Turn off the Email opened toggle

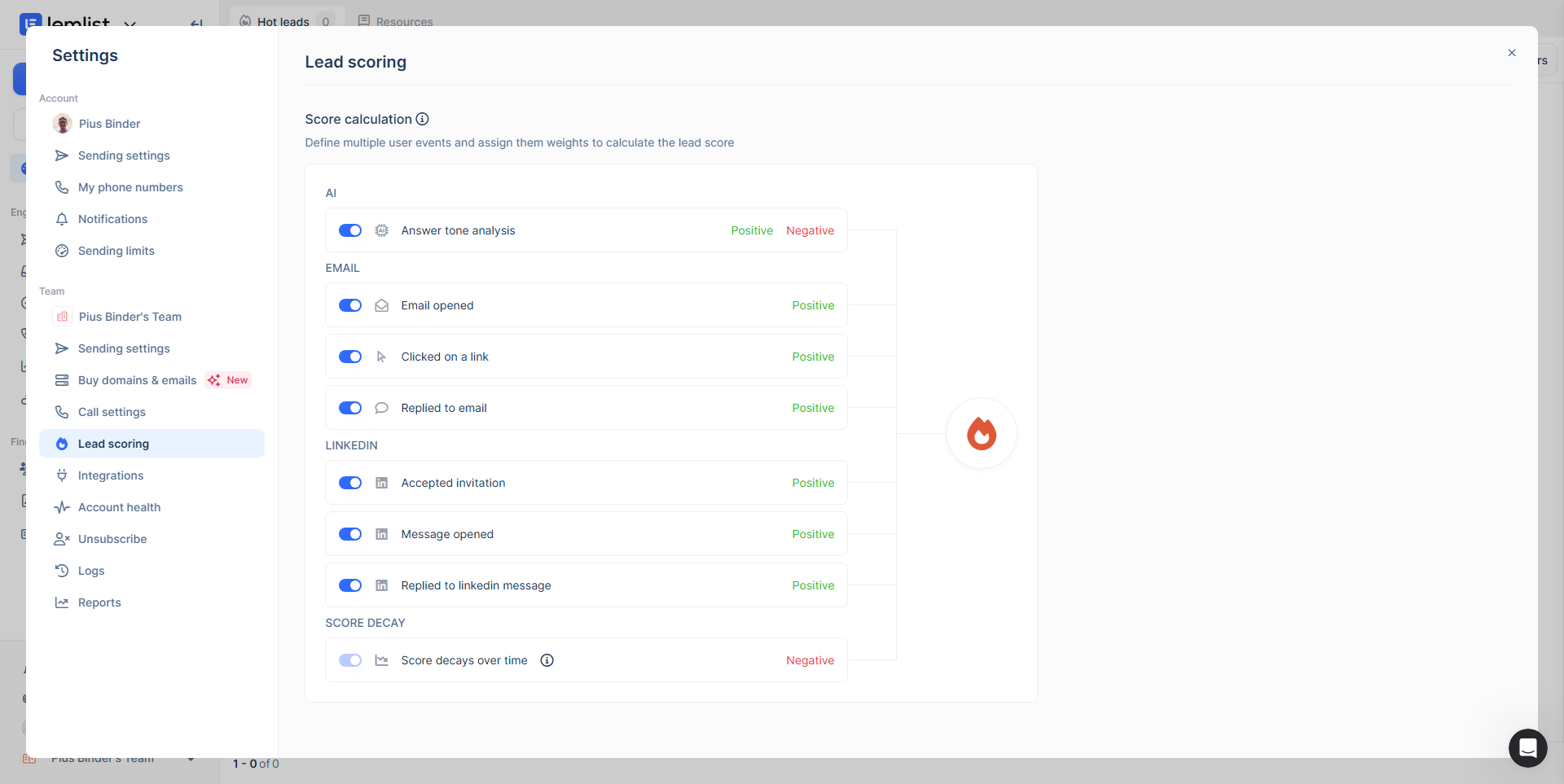[350, 305]
